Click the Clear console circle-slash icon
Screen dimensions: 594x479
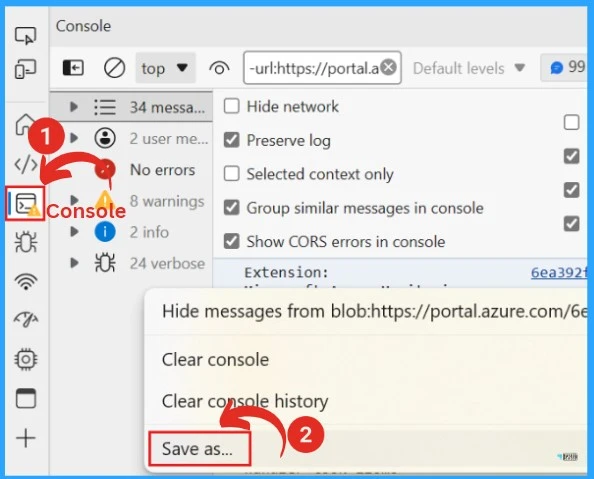pos(114,68)
